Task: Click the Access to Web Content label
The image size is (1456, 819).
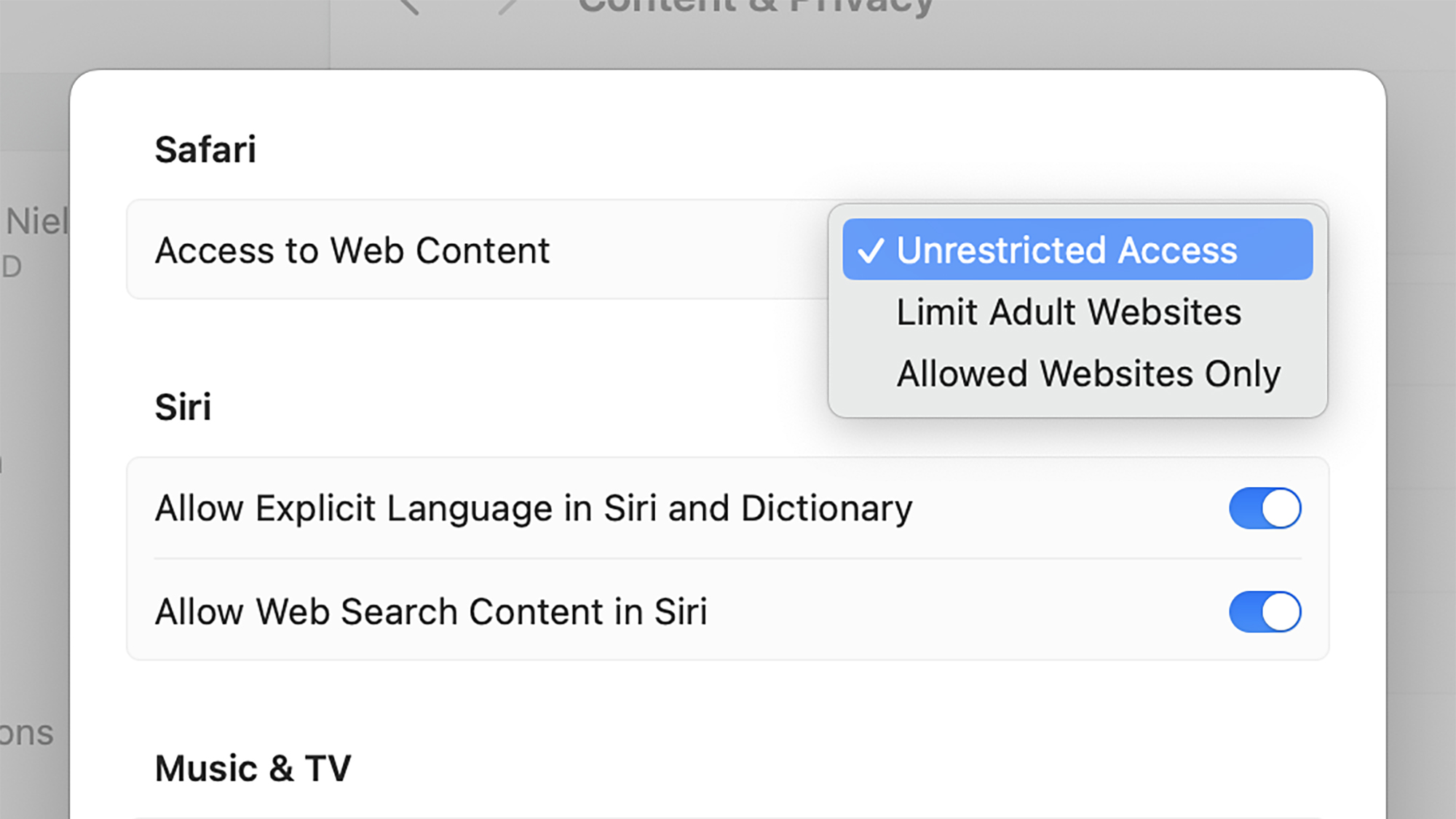Action: tap(352, 250)
